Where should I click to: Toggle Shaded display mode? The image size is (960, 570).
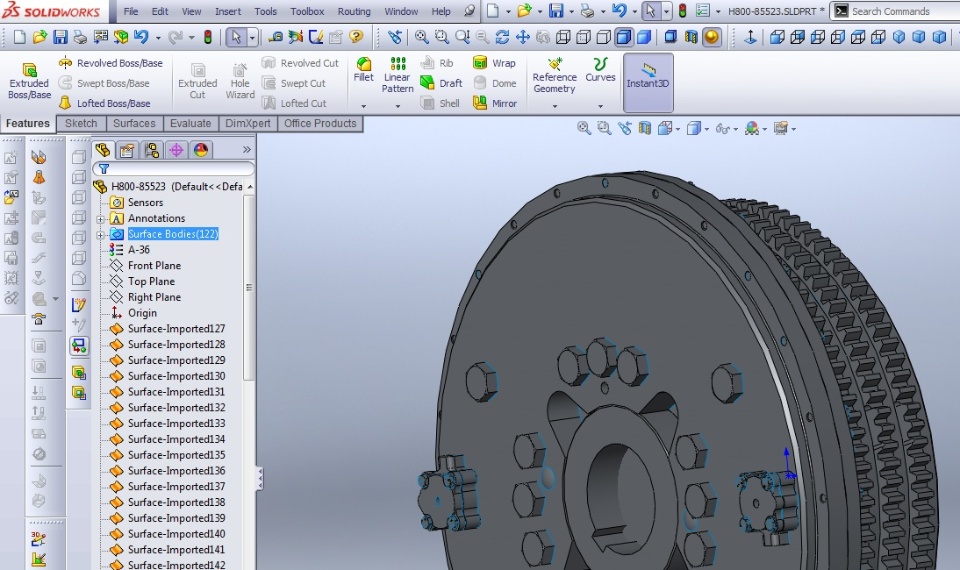(x=643, y=37)
